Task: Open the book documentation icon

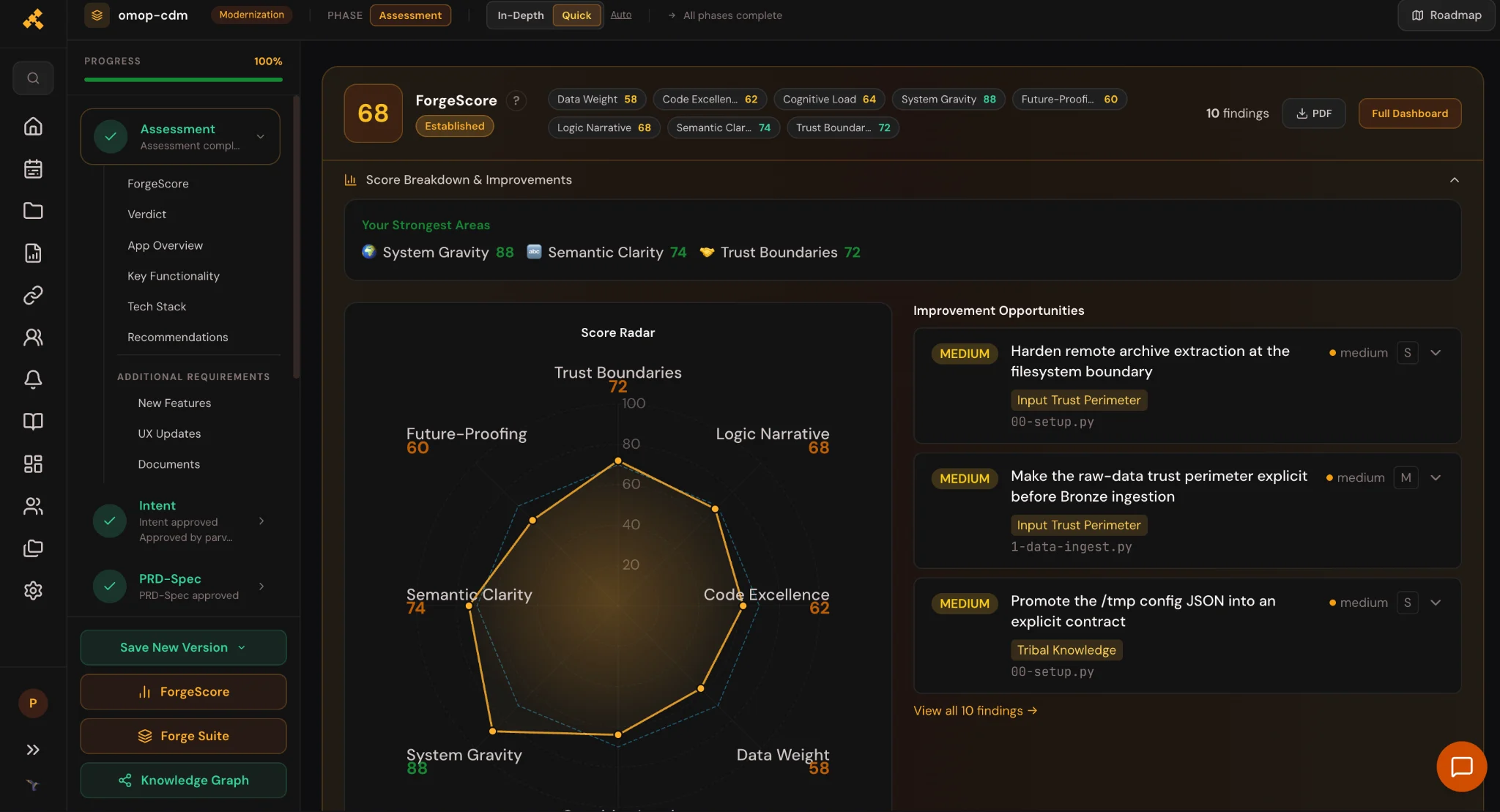Action: (33, 422)
